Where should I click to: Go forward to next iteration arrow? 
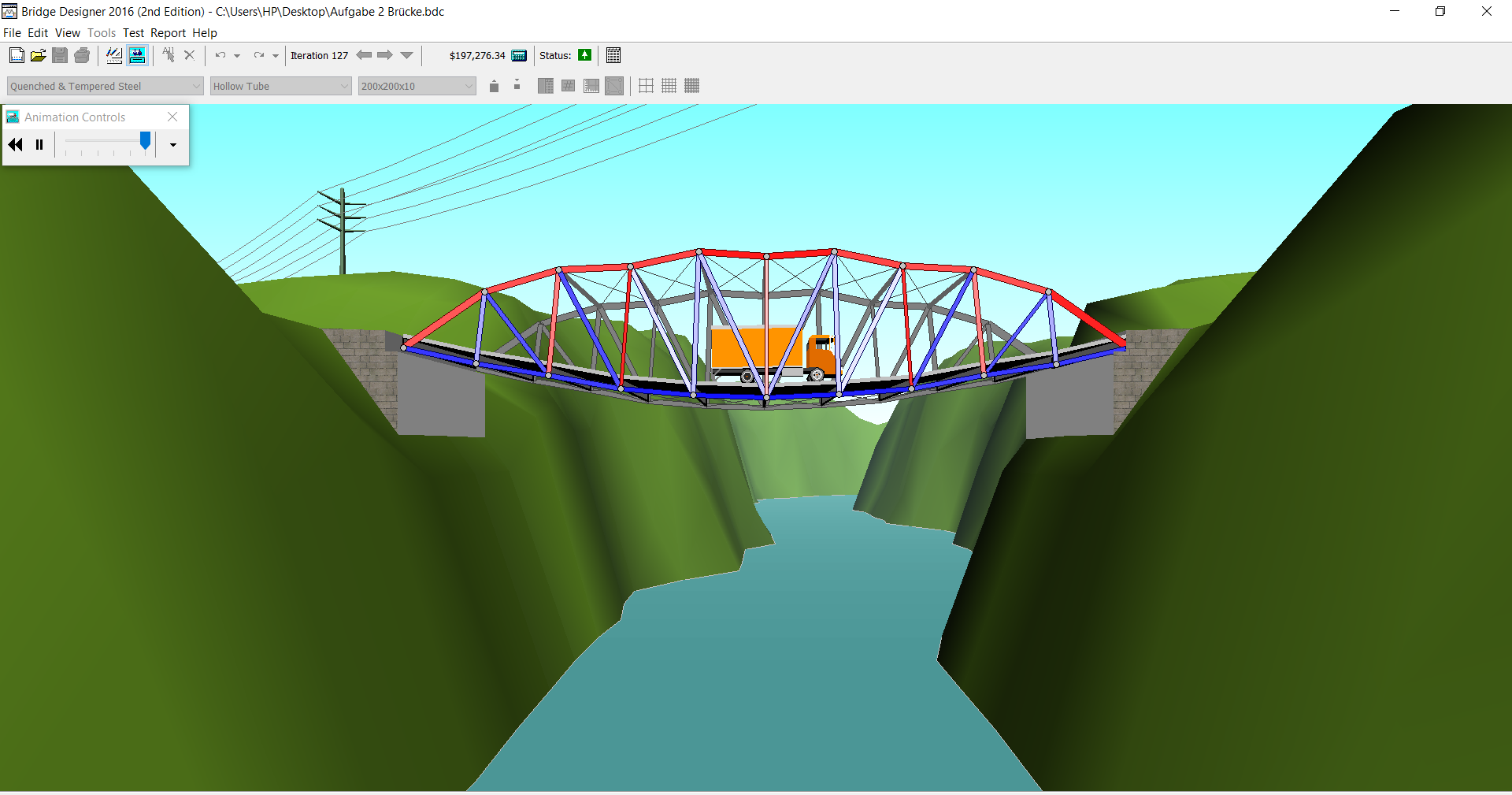click(x=385, y=55)
